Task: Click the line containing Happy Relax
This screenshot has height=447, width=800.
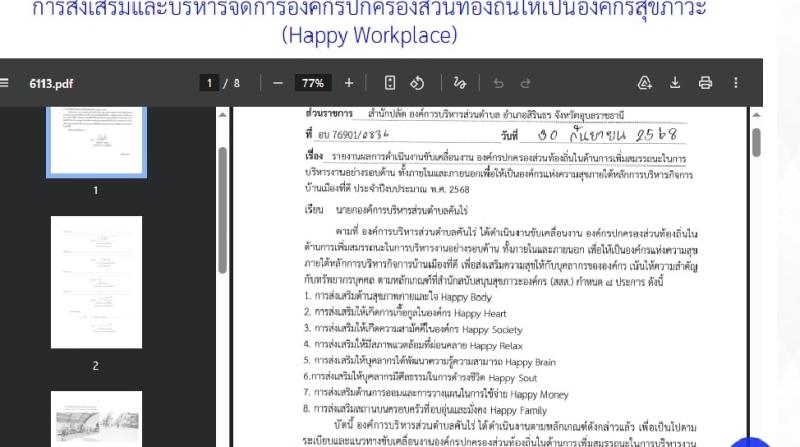Action: click(413, 345)
